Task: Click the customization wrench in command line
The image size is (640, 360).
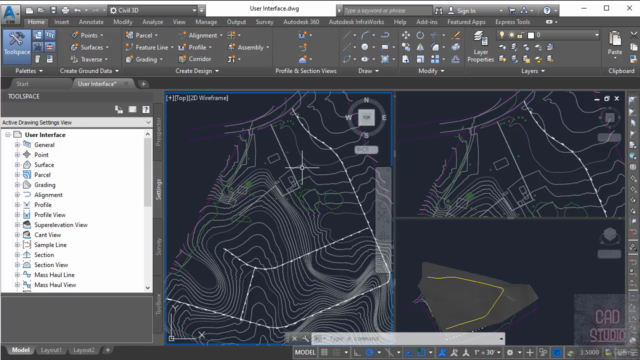Action: [x=305, y=339]
